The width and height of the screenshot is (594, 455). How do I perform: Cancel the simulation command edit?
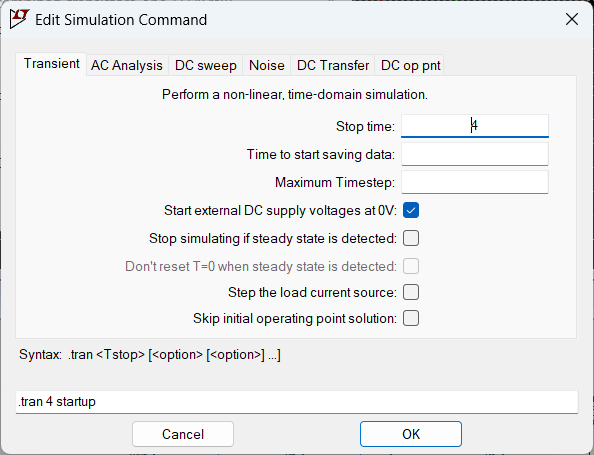(183, 434)
